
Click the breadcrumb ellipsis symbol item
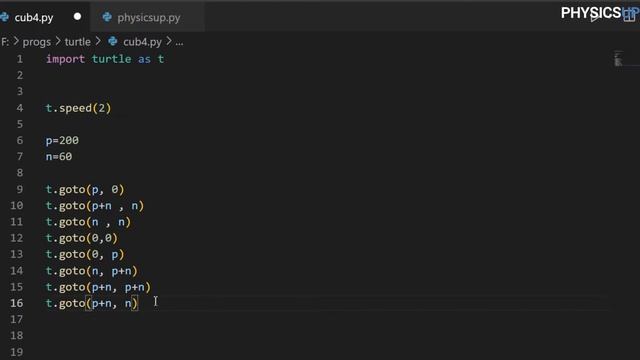(179, 42)
